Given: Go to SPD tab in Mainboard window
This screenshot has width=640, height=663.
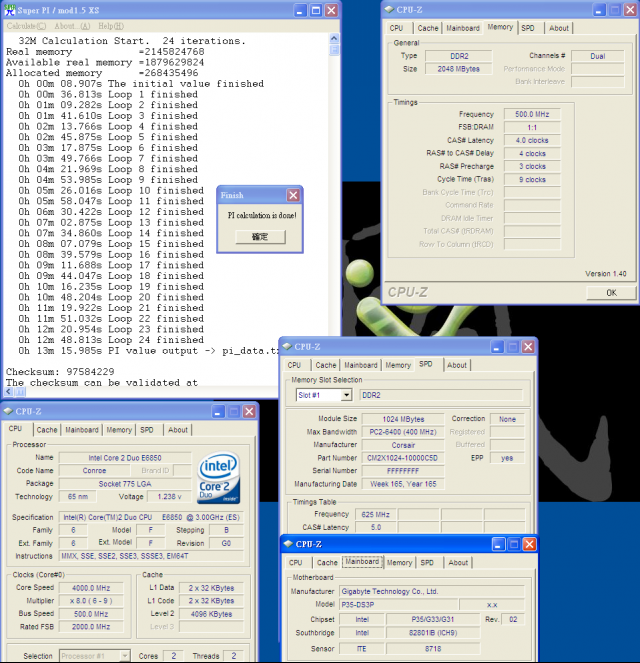Looking at the screenshot, I should 427,563.
